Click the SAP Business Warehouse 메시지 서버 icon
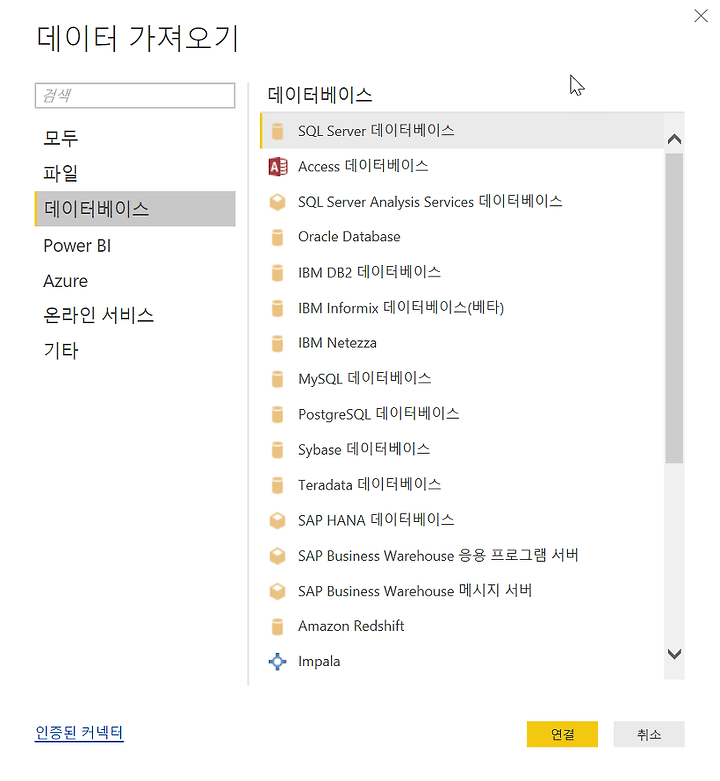This screenshot has height=781, width=720. pyautogui.click(x=277, y=591)
